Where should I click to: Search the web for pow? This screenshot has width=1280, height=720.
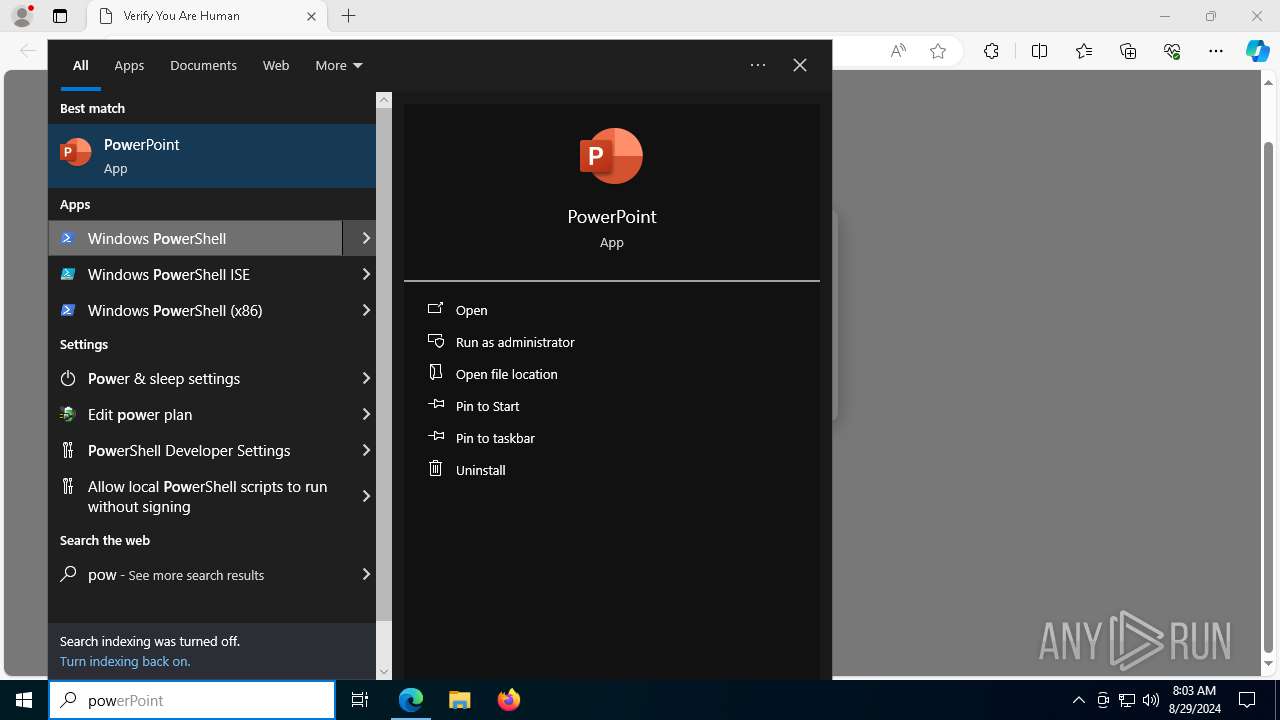[195, 574]
